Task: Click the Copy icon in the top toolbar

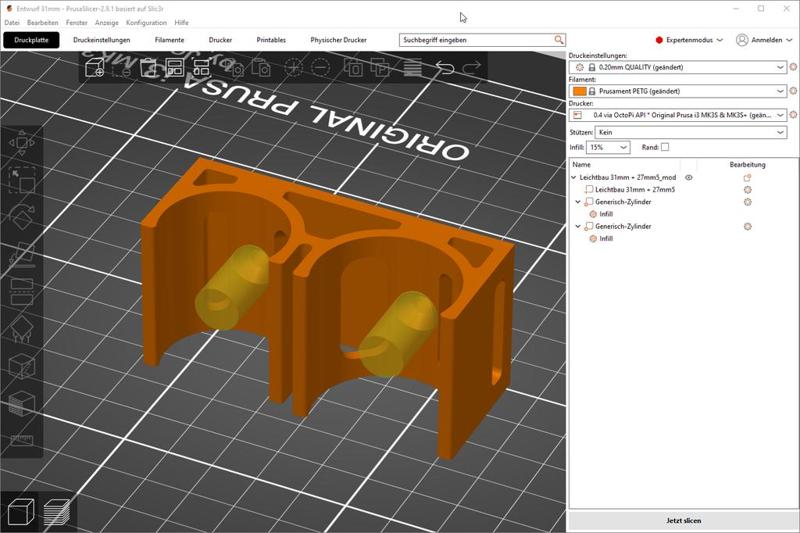Action: pyautogui.click(x=236, y=68)
